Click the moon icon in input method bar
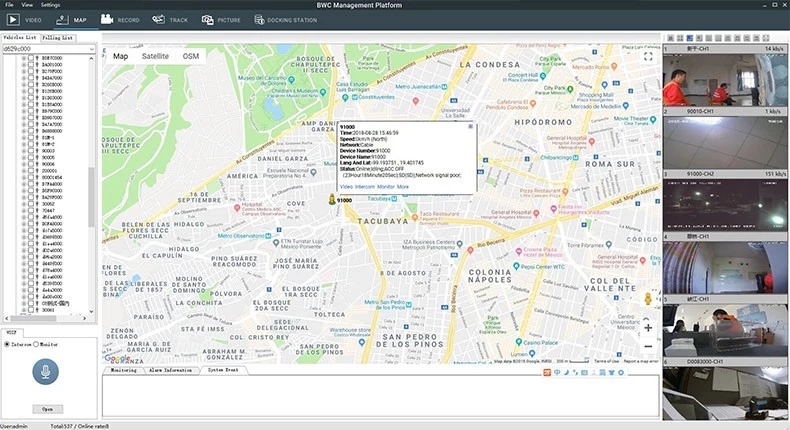This screenshot has height=430, width=790. [566, 373]
